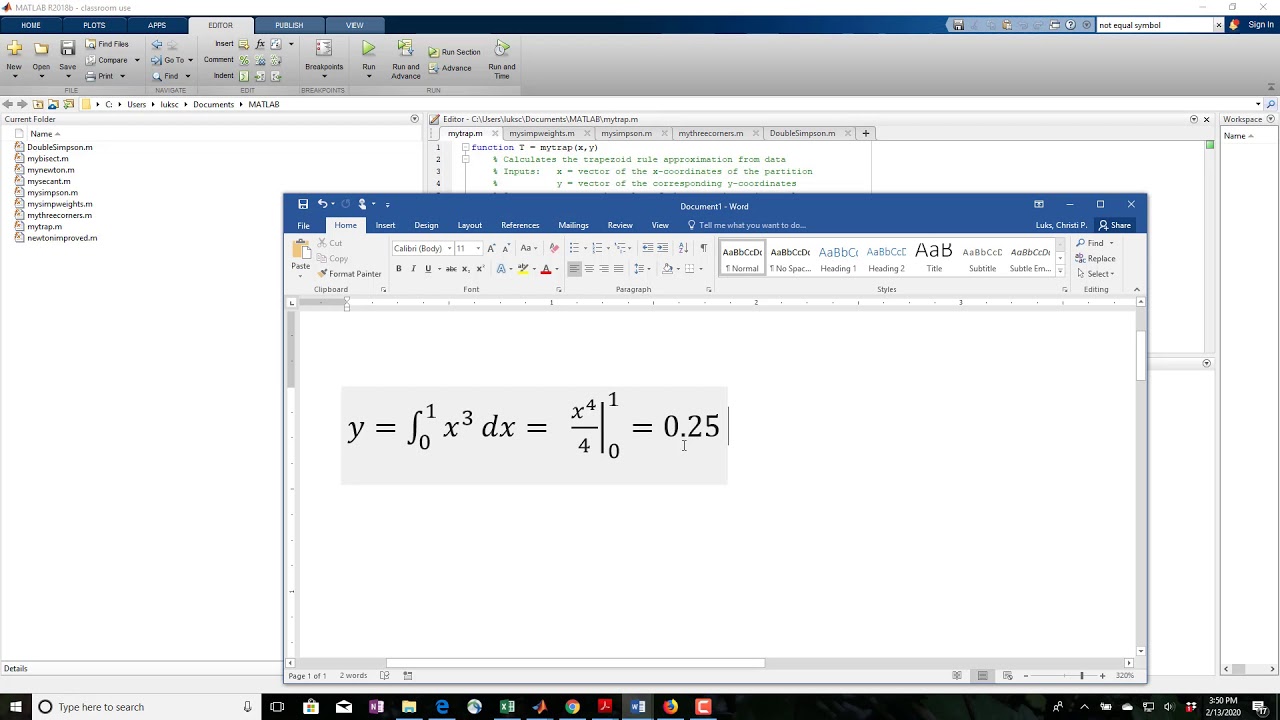Click the Undo icon in Word

point(322,204)
